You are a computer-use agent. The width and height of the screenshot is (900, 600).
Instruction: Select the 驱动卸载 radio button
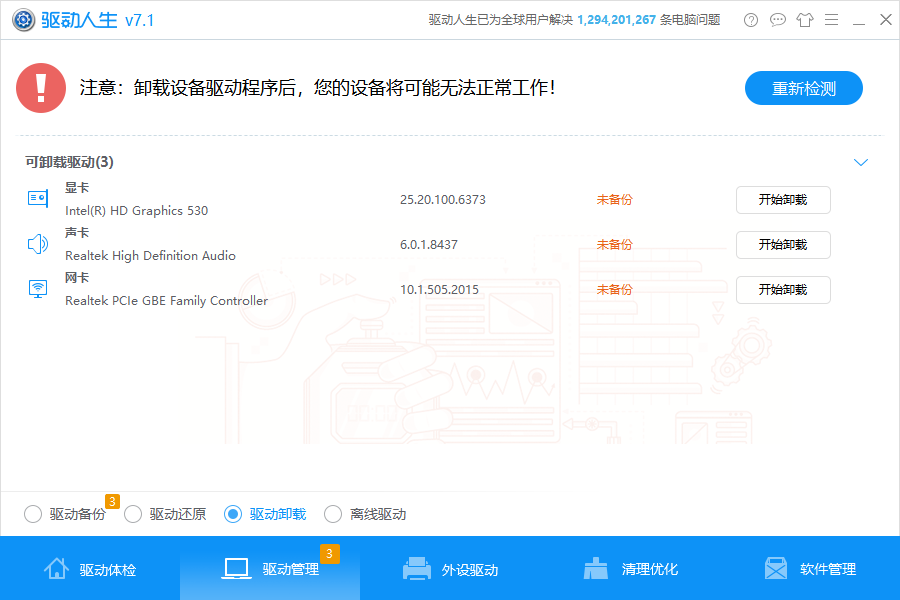tap(233, 514)
